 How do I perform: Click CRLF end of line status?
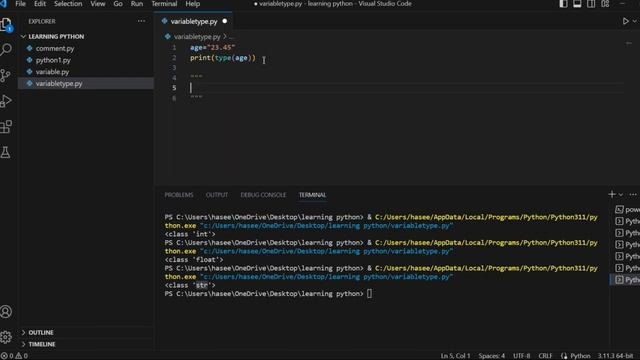point(545,356)
